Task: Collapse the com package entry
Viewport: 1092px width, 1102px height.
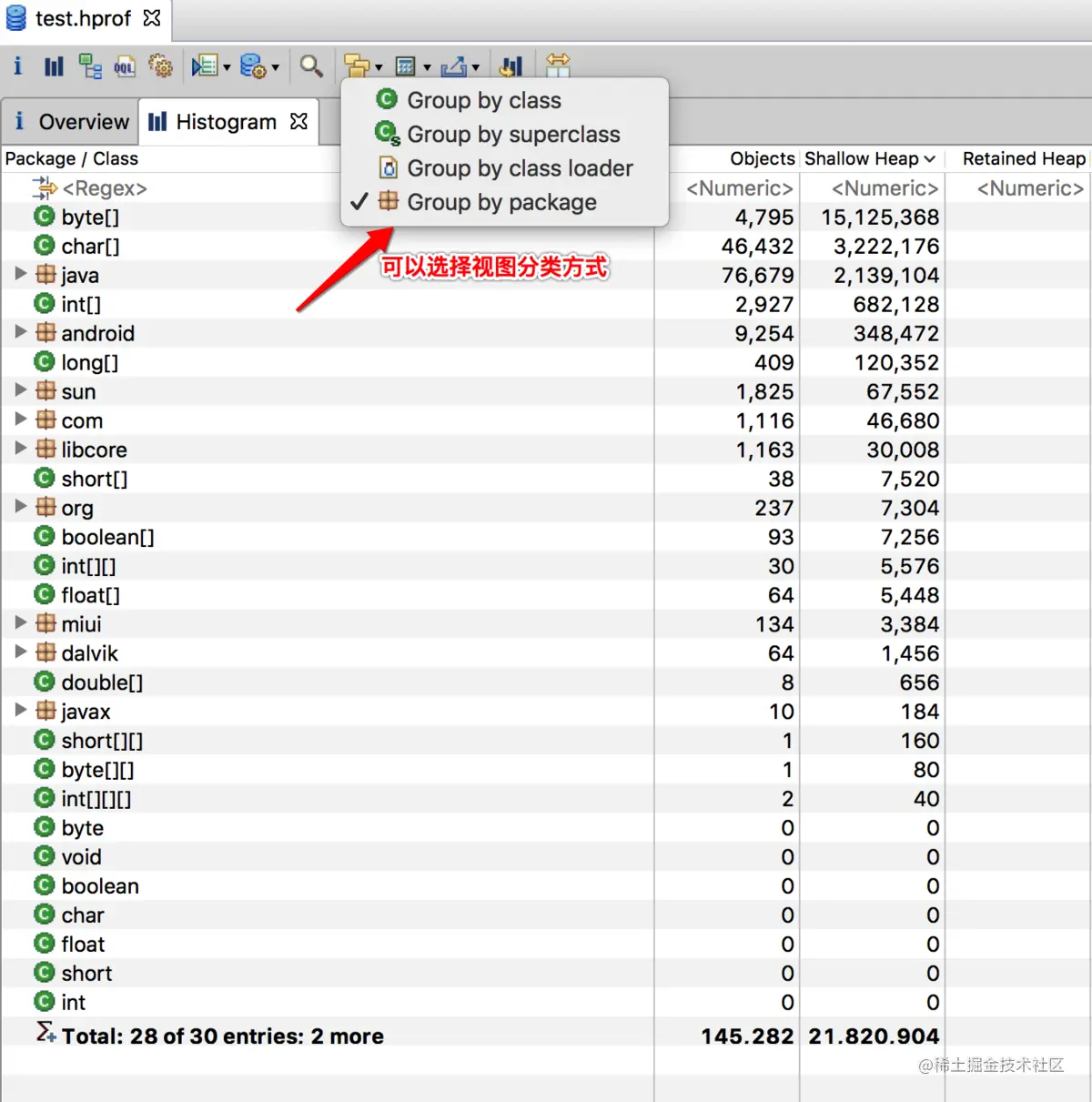Action: coord(20,420)
